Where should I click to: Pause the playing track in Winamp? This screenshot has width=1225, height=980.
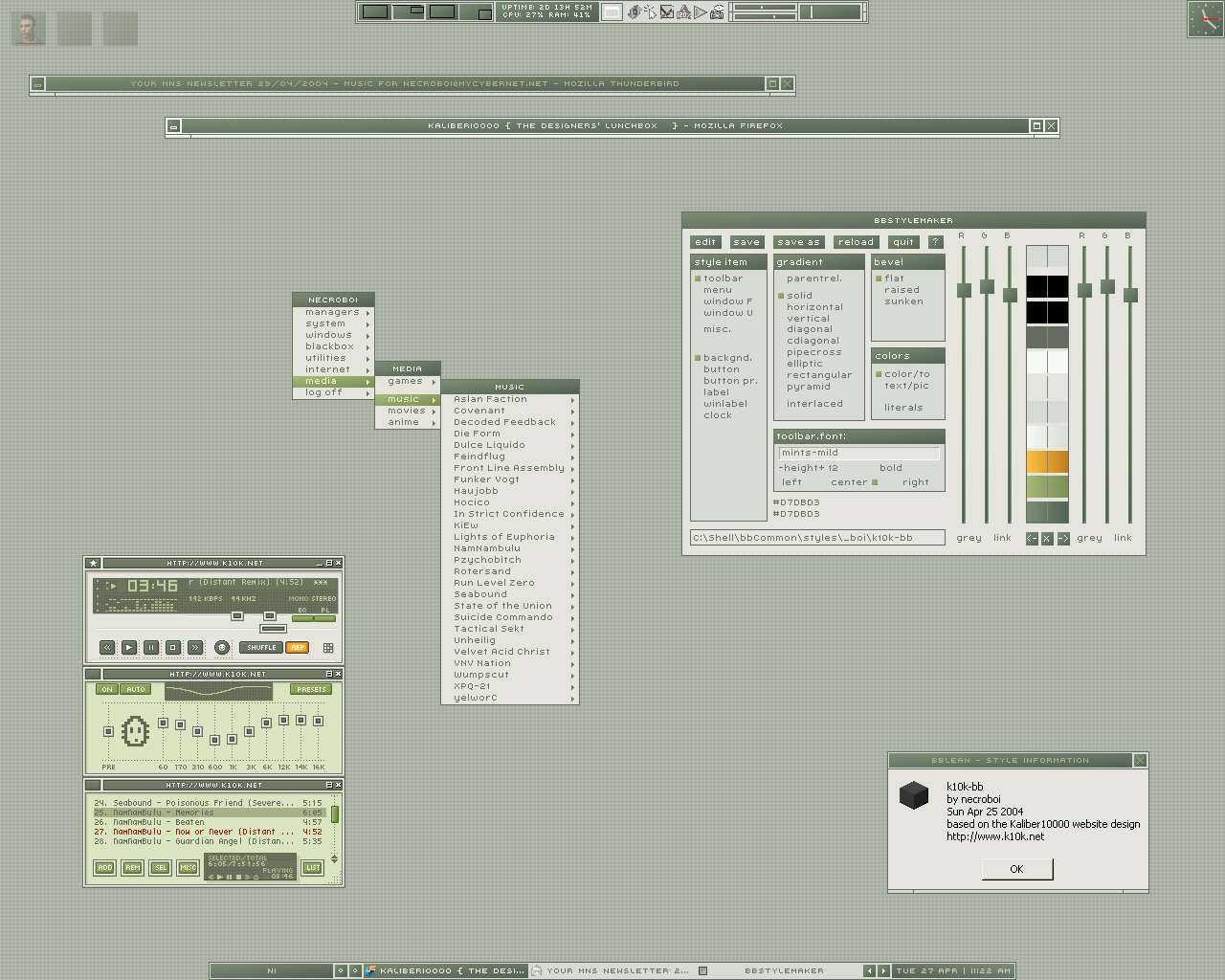(x=151, y=648)
